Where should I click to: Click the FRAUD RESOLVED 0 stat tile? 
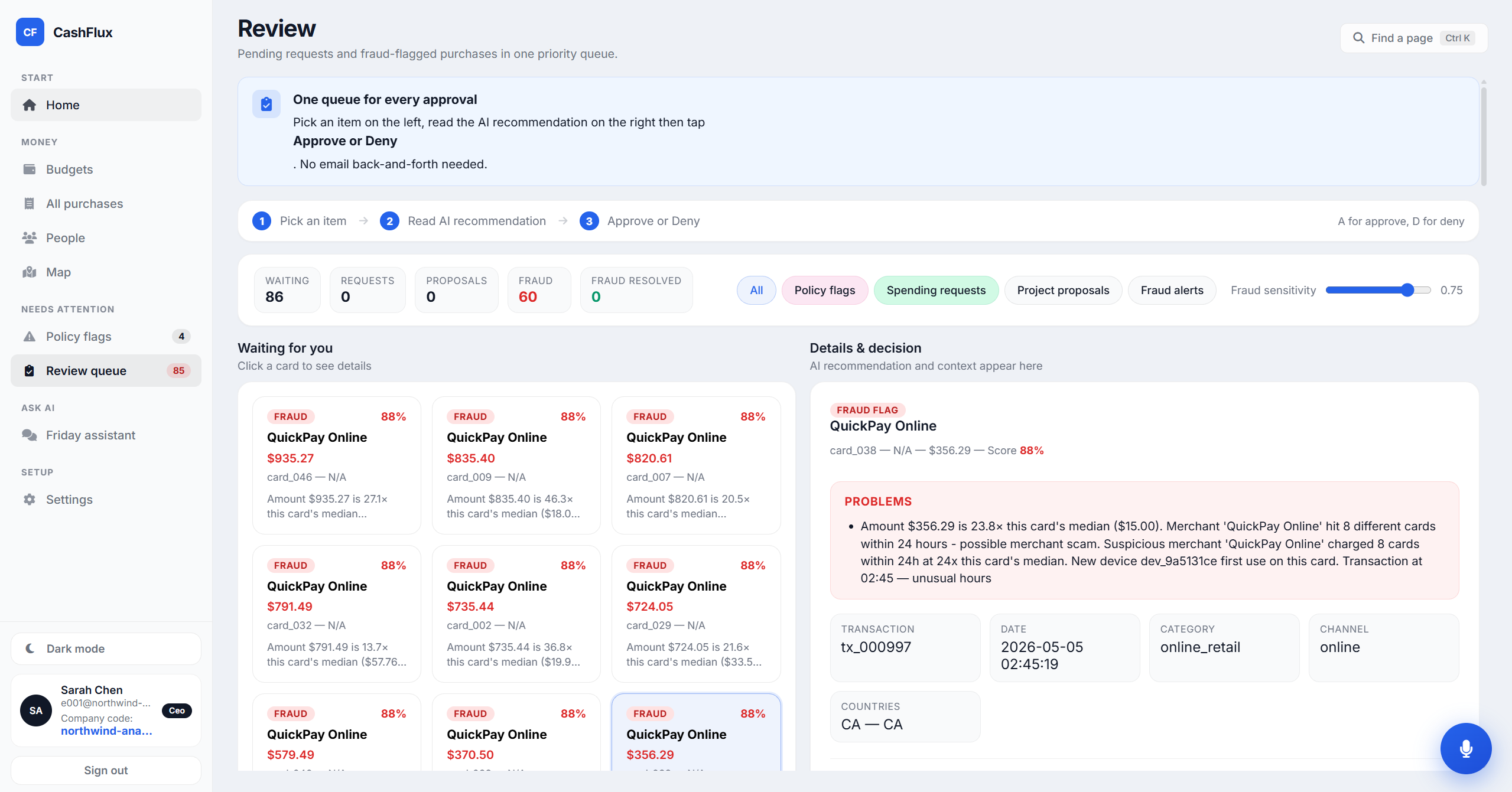[636, 289]
